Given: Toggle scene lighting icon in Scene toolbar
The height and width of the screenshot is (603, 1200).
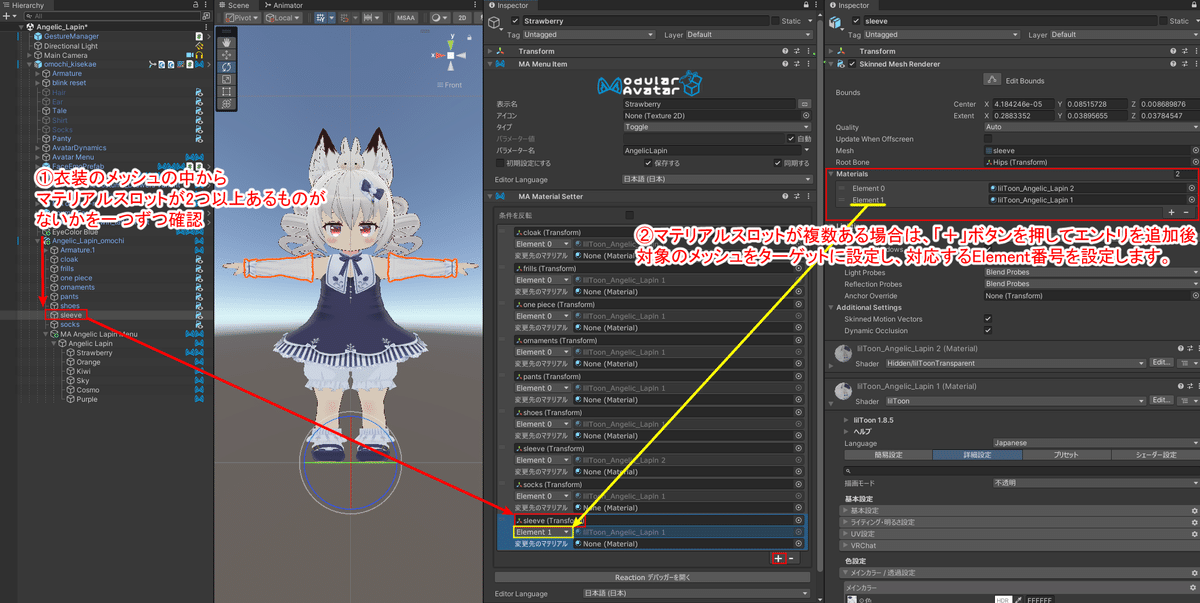Looking at the screenshot, I should tap(438, 18).
